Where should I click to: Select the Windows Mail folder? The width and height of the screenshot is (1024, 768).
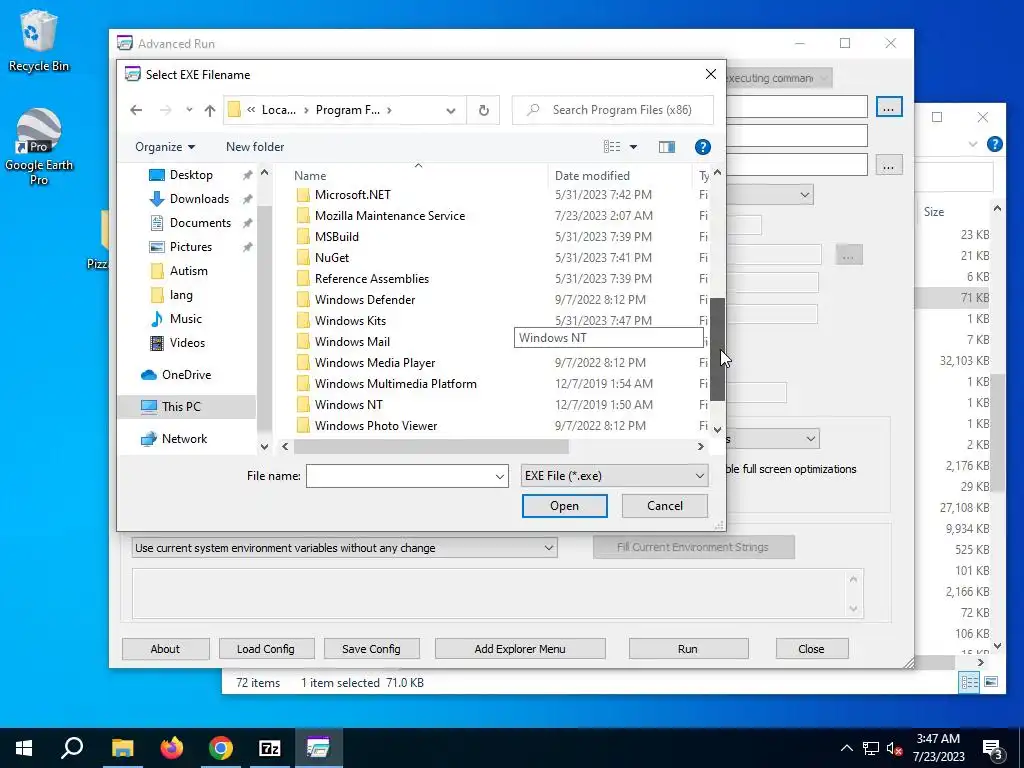[352, 342]
